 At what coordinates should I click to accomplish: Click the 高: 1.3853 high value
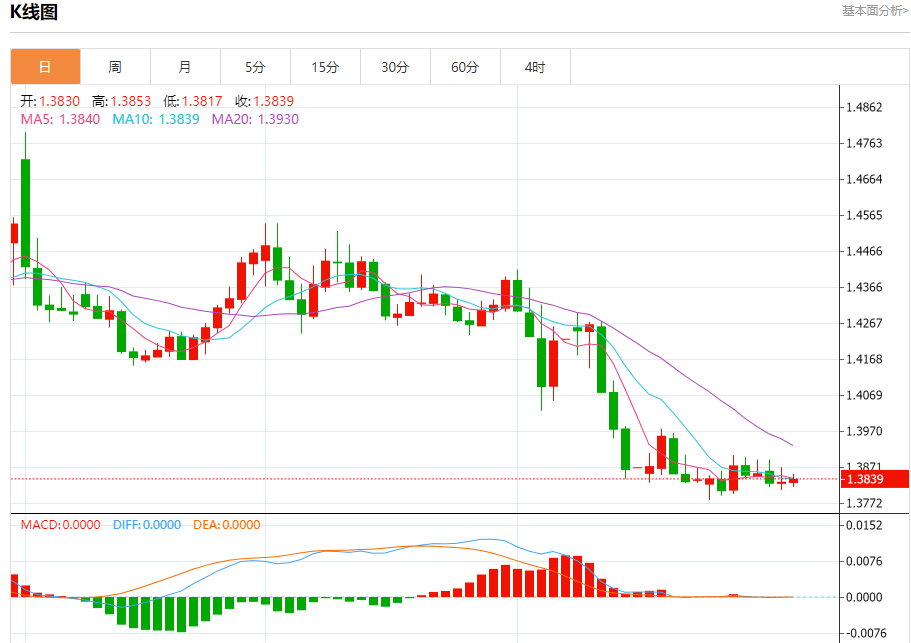pos(121,101)
